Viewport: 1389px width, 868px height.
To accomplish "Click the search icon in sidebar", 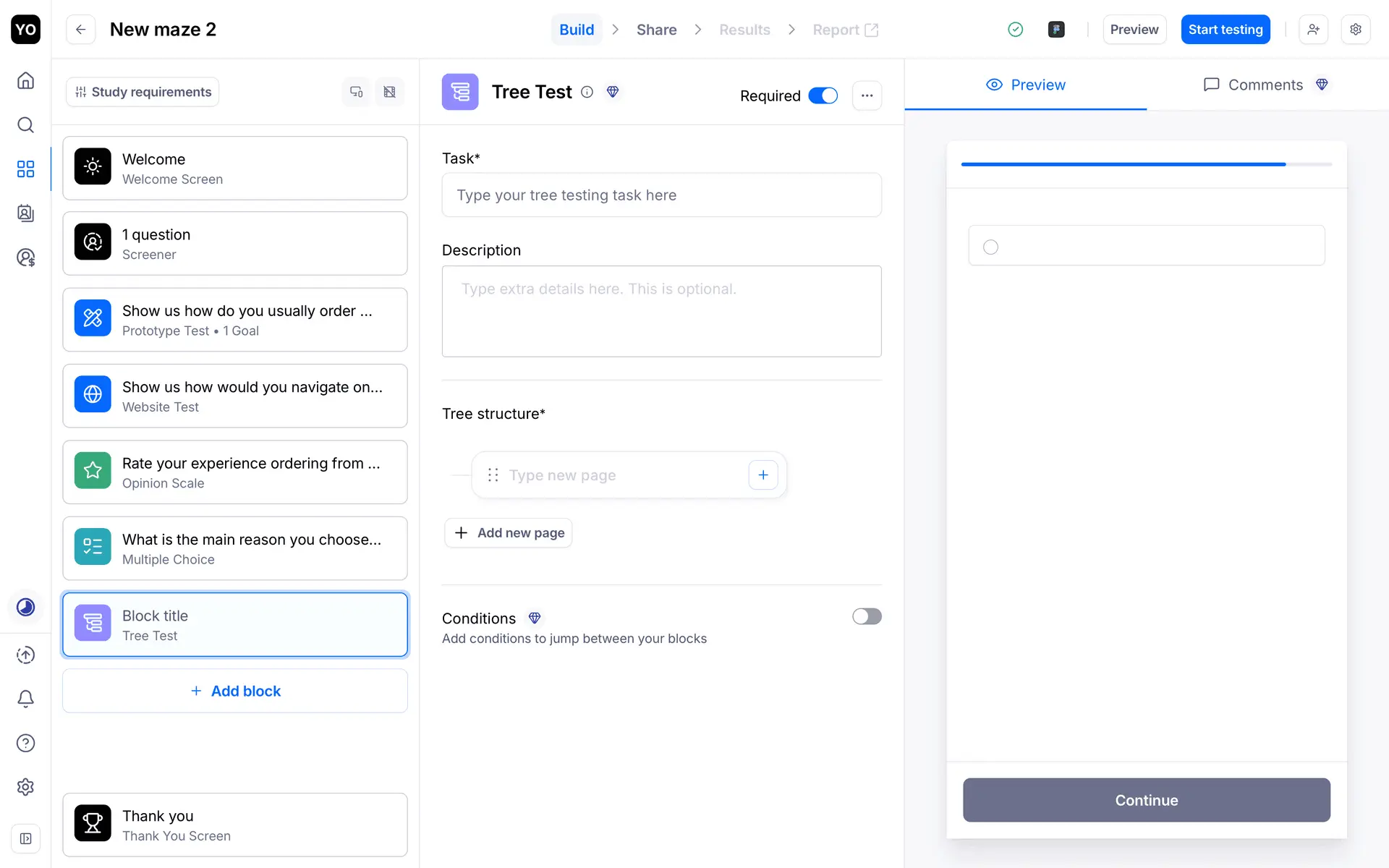I will tap(25, 125).
